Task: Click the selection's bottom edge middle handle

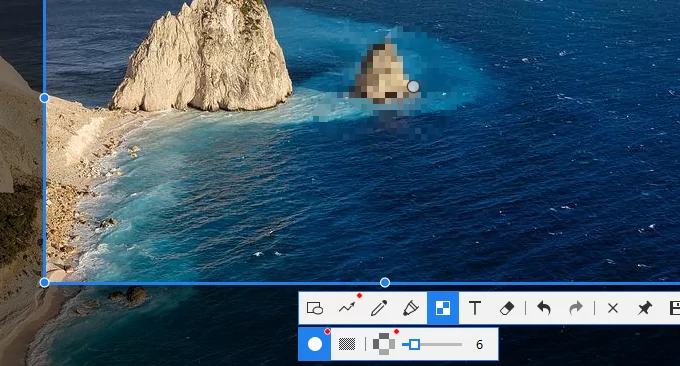Action: pos(385,283)
